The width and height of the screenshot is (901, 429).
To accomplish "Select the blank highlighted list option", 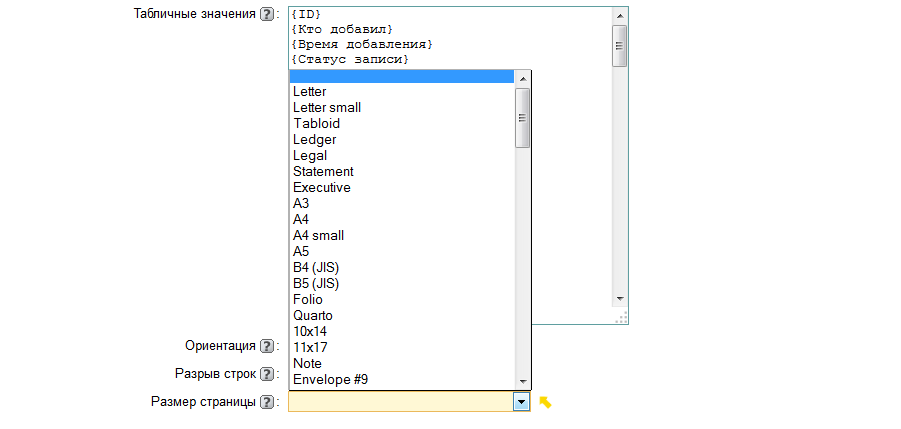I will [x=400, y=76].
